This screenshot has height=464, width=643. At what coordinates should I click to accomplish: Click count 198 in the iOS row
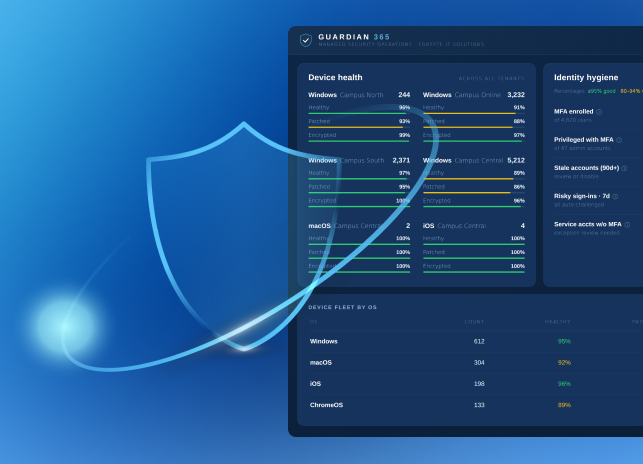click(479, 384)
